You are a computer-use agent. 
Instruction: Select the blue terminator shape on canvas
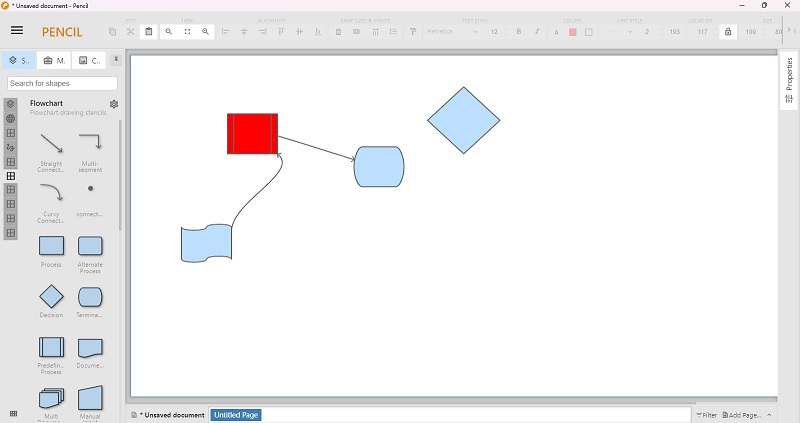pyautogui.click(x=379, y=166)
